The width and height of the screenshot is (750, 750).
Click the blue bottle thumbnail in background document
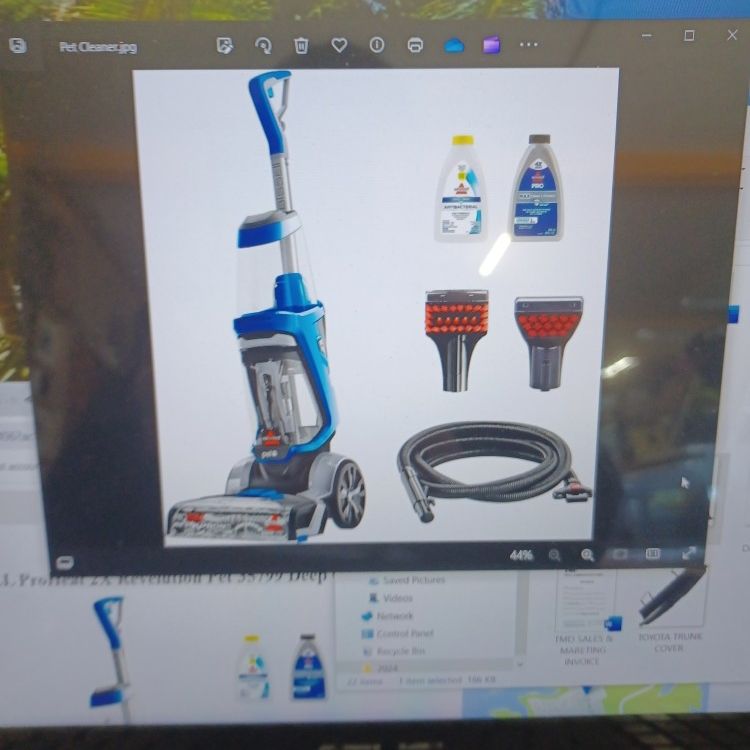point(309,666)
